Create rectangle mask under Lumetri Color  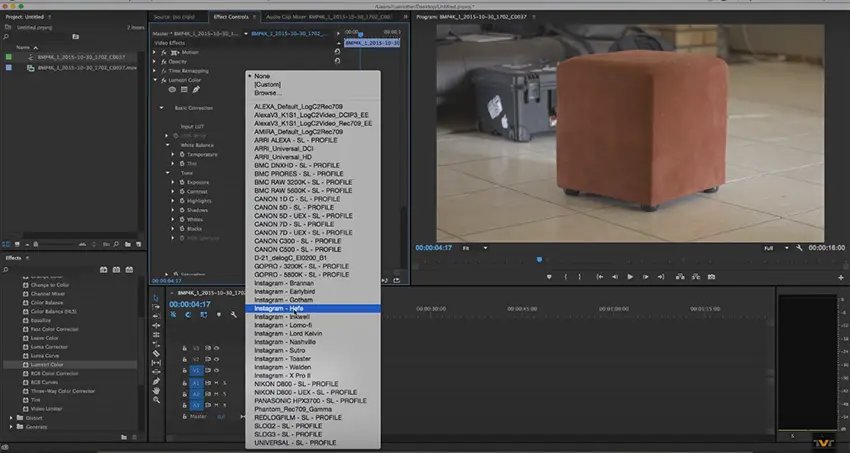coord(184,89)
